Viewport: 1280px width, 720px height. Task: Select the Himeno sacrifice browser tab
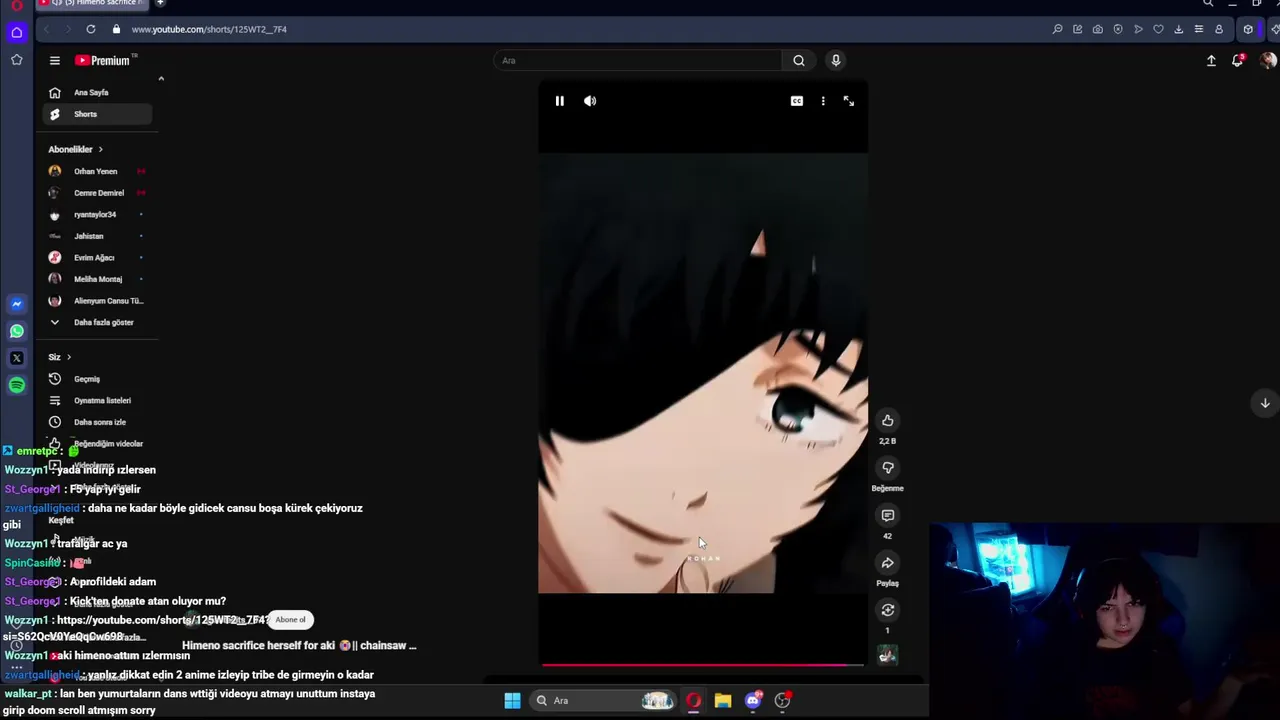(93, 3)
